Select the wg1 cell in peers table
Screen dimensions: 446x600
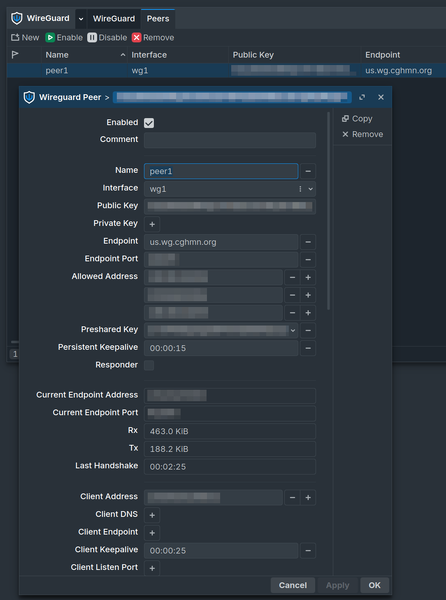point(140,71)
